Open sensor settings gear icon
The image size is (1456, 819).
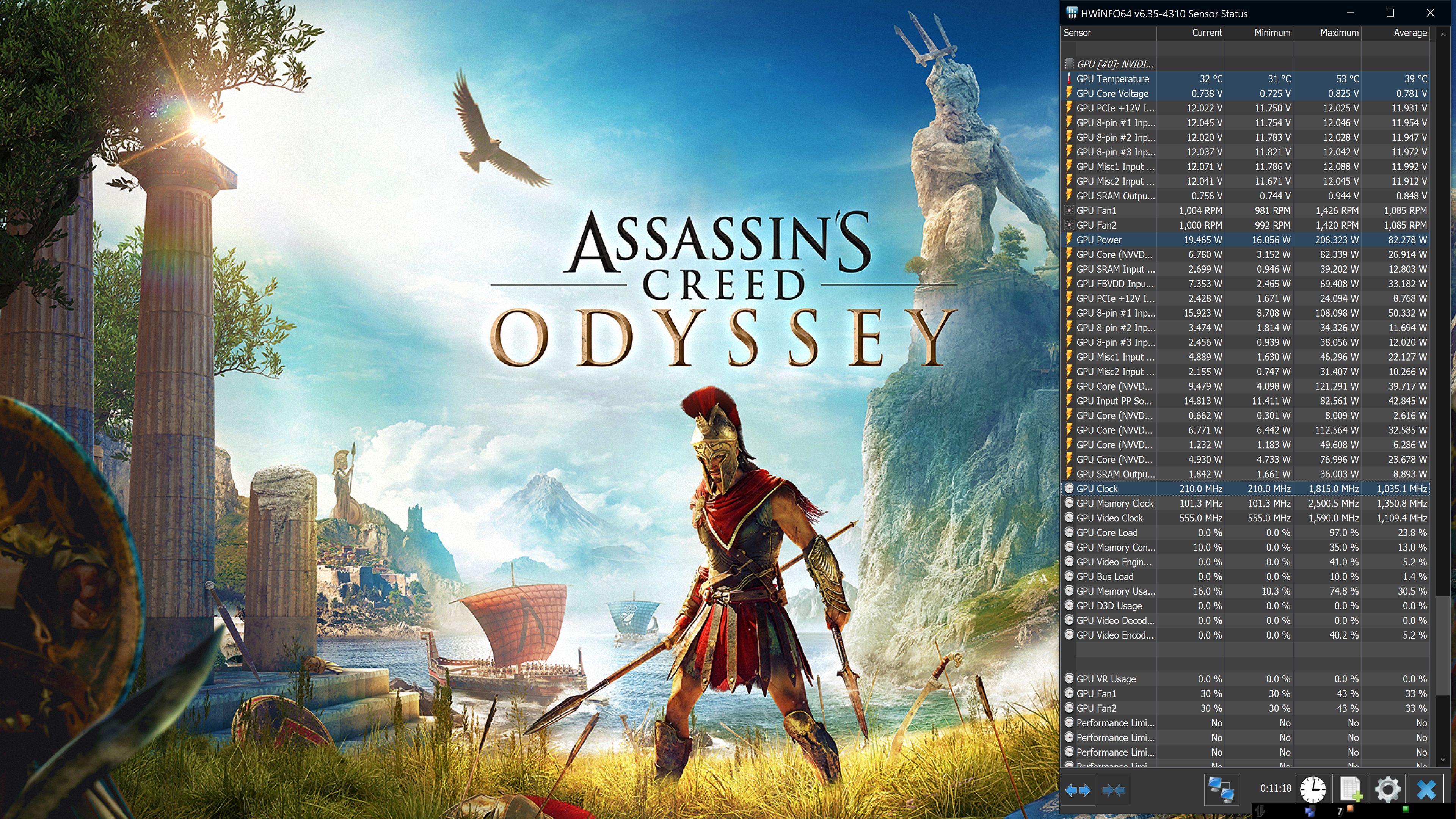(1388, 789)
